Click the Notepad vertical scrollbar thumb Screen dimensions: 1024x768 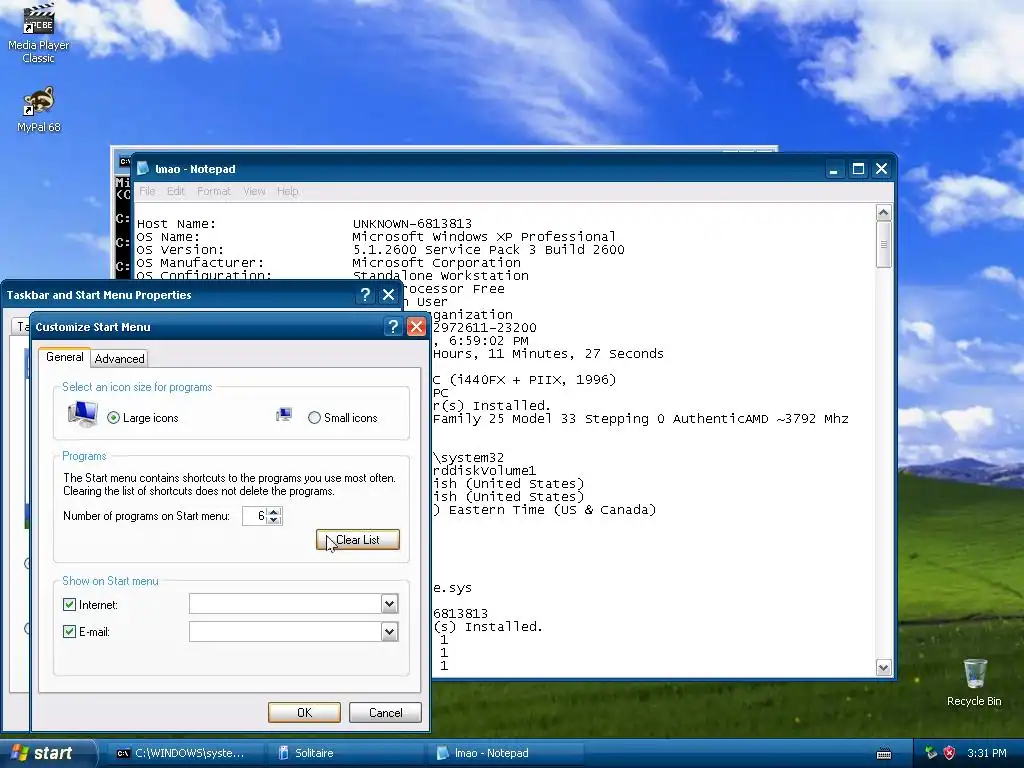(884, 244)
